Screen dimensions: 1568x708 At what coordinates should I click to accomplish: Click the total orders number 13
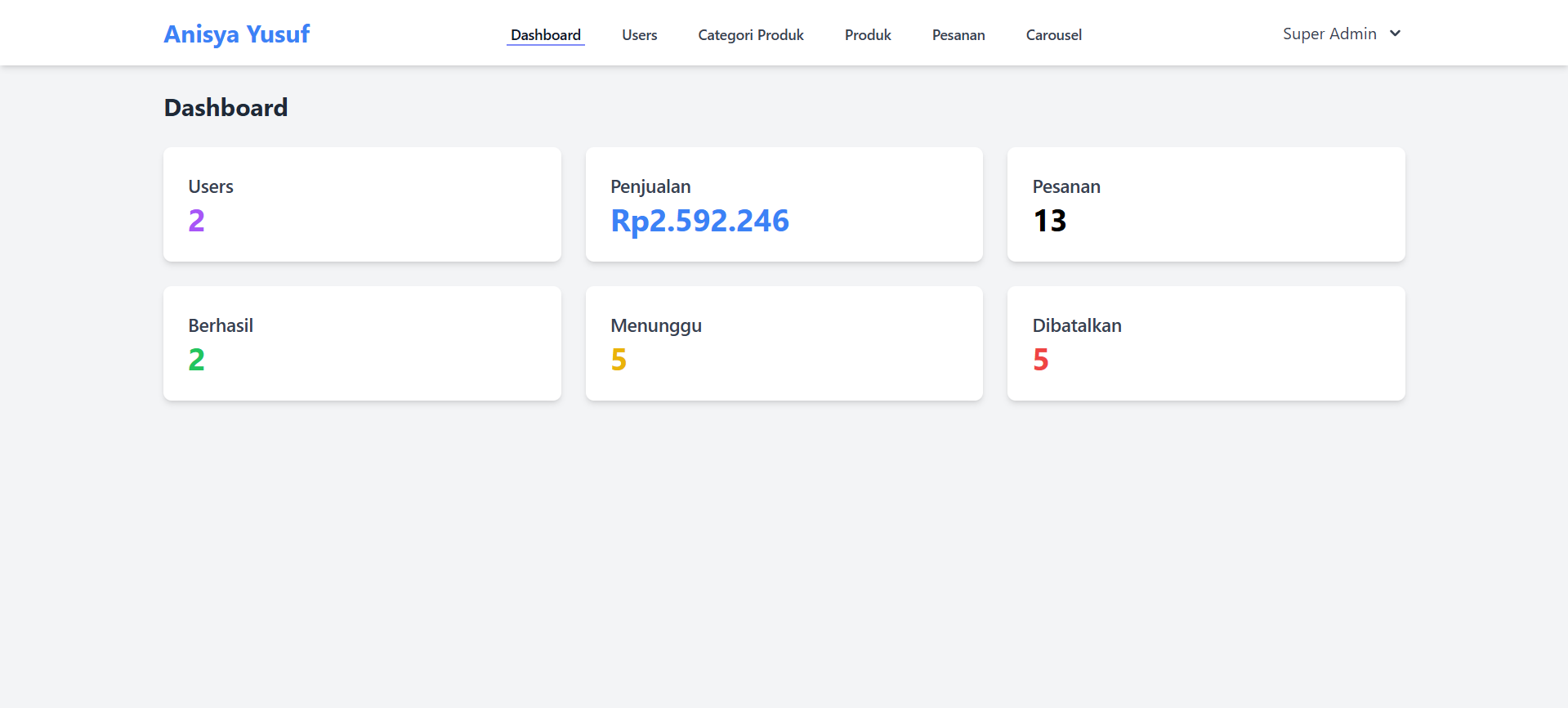pos(1049,221)
